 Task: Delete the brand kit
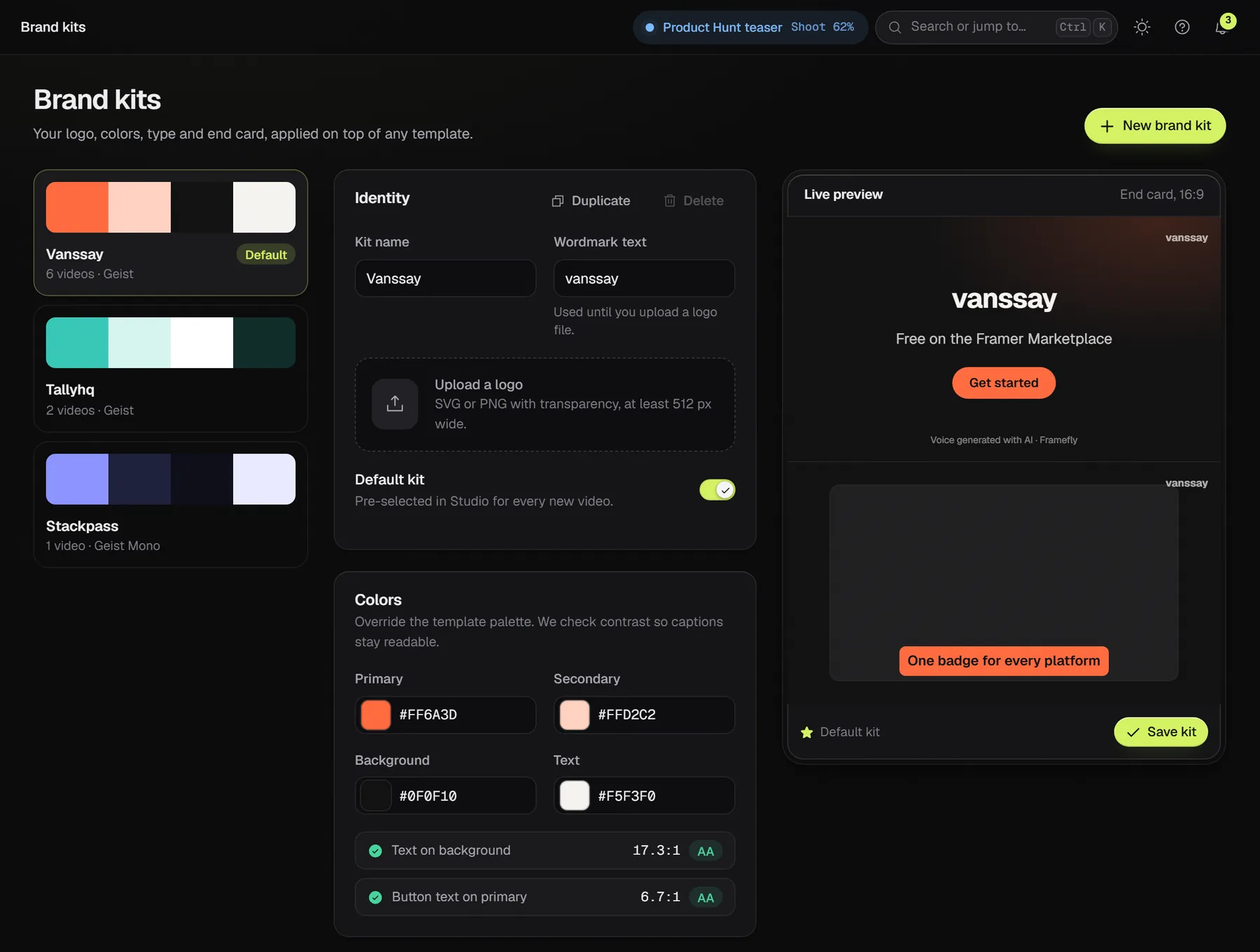coord(694,201)
